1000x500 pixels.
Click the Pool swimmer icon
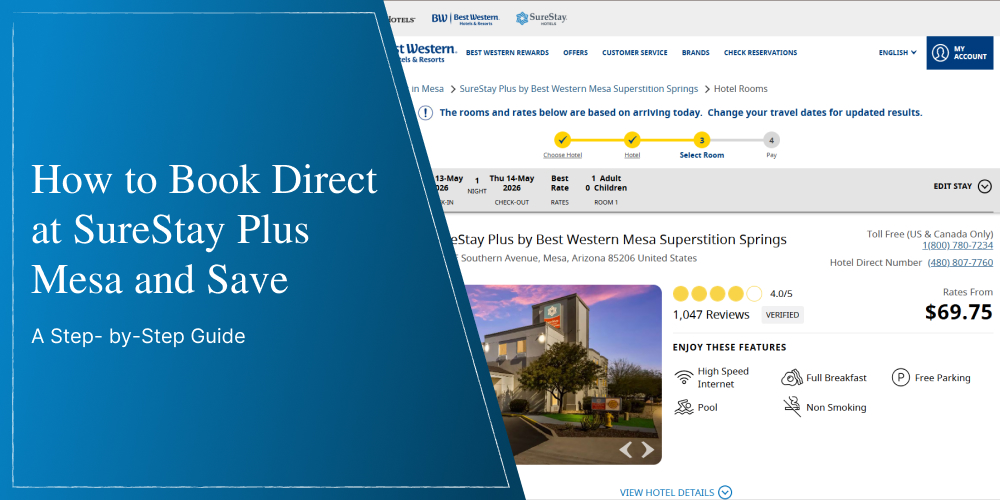pyautogui.click(x=684, y=407)
